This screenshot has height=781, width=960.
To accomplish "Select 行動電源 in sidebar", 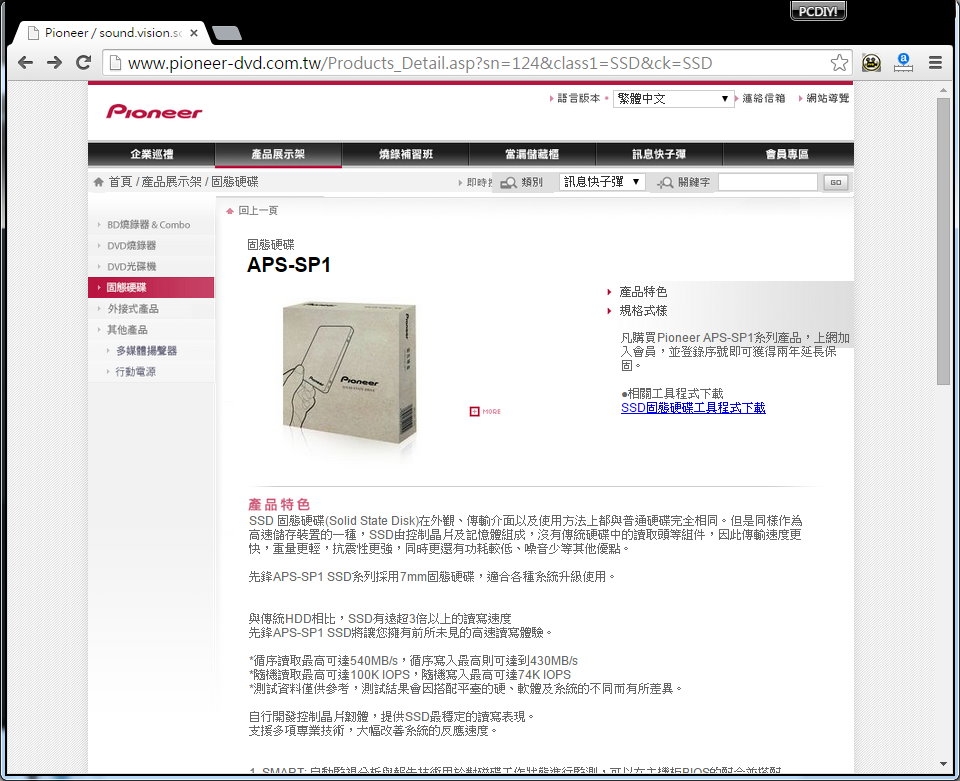I will coord(135,372).
